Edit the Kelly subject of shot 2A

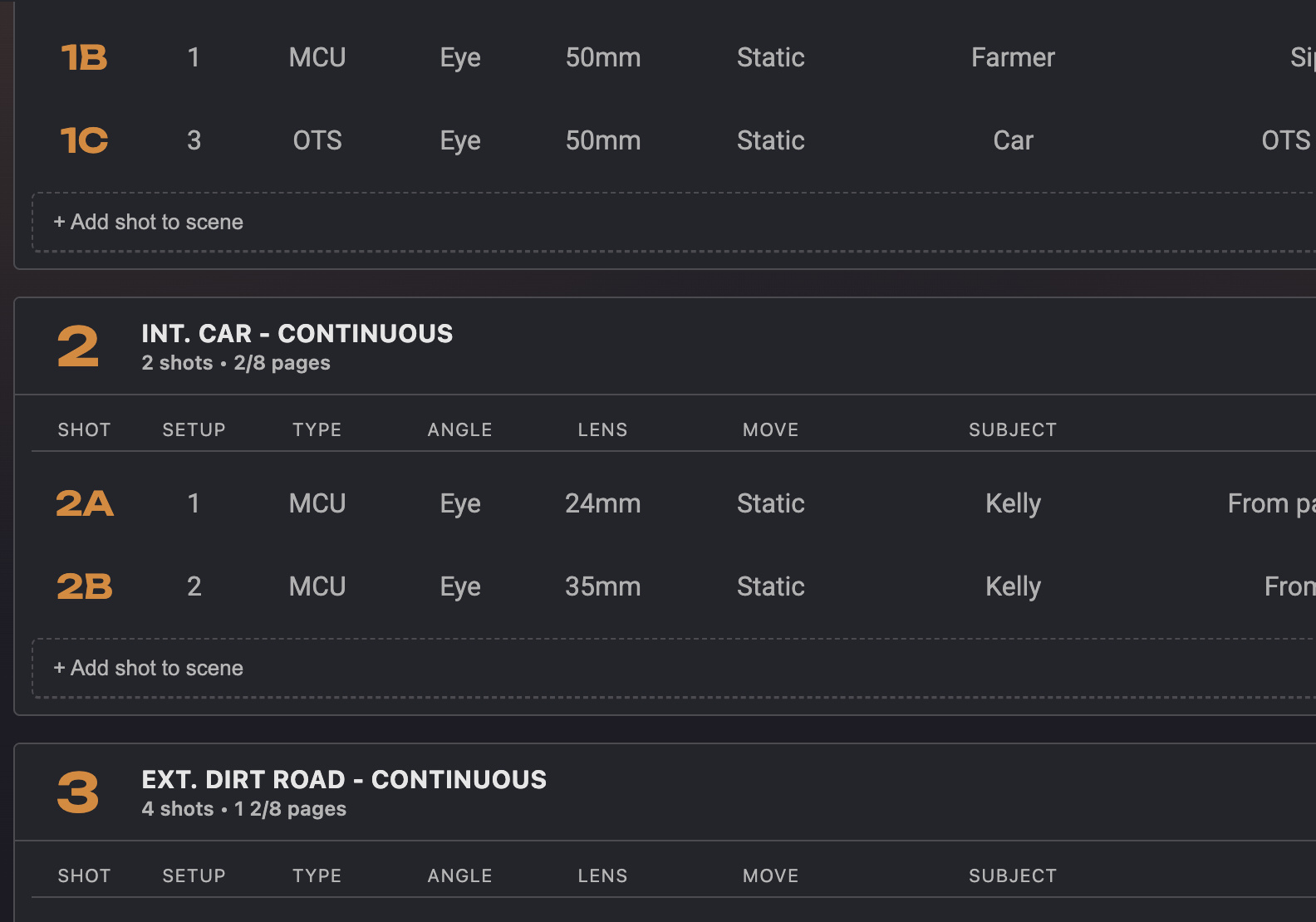(1013, 503)
